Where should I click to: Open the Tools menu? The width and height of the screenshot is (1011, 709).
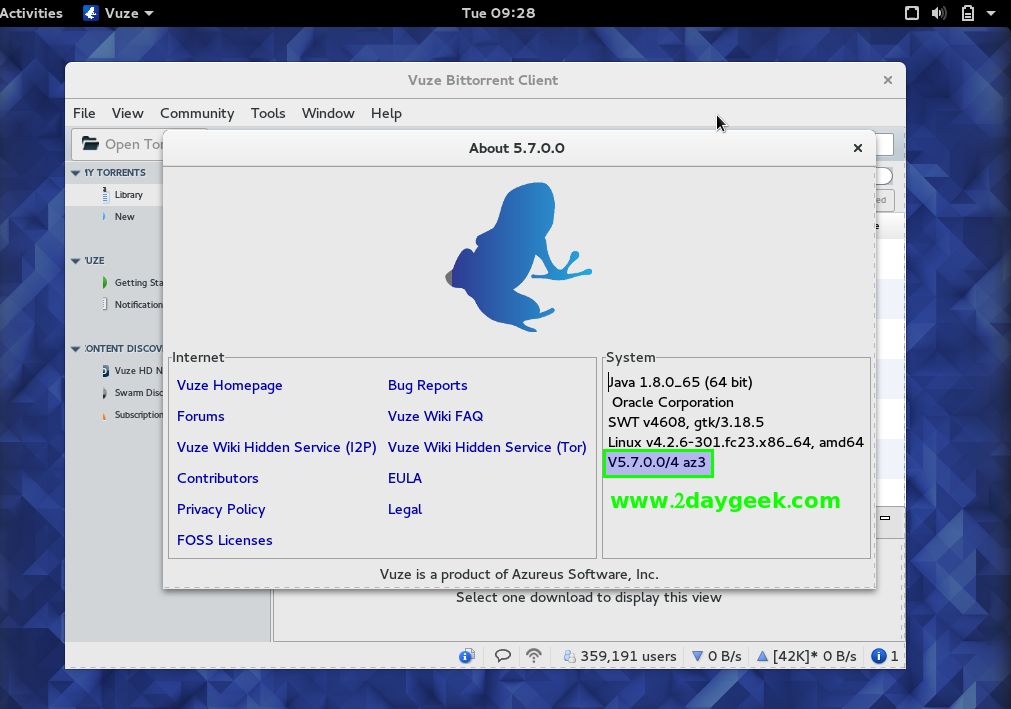pyautogui.click(x=268, y=113)
